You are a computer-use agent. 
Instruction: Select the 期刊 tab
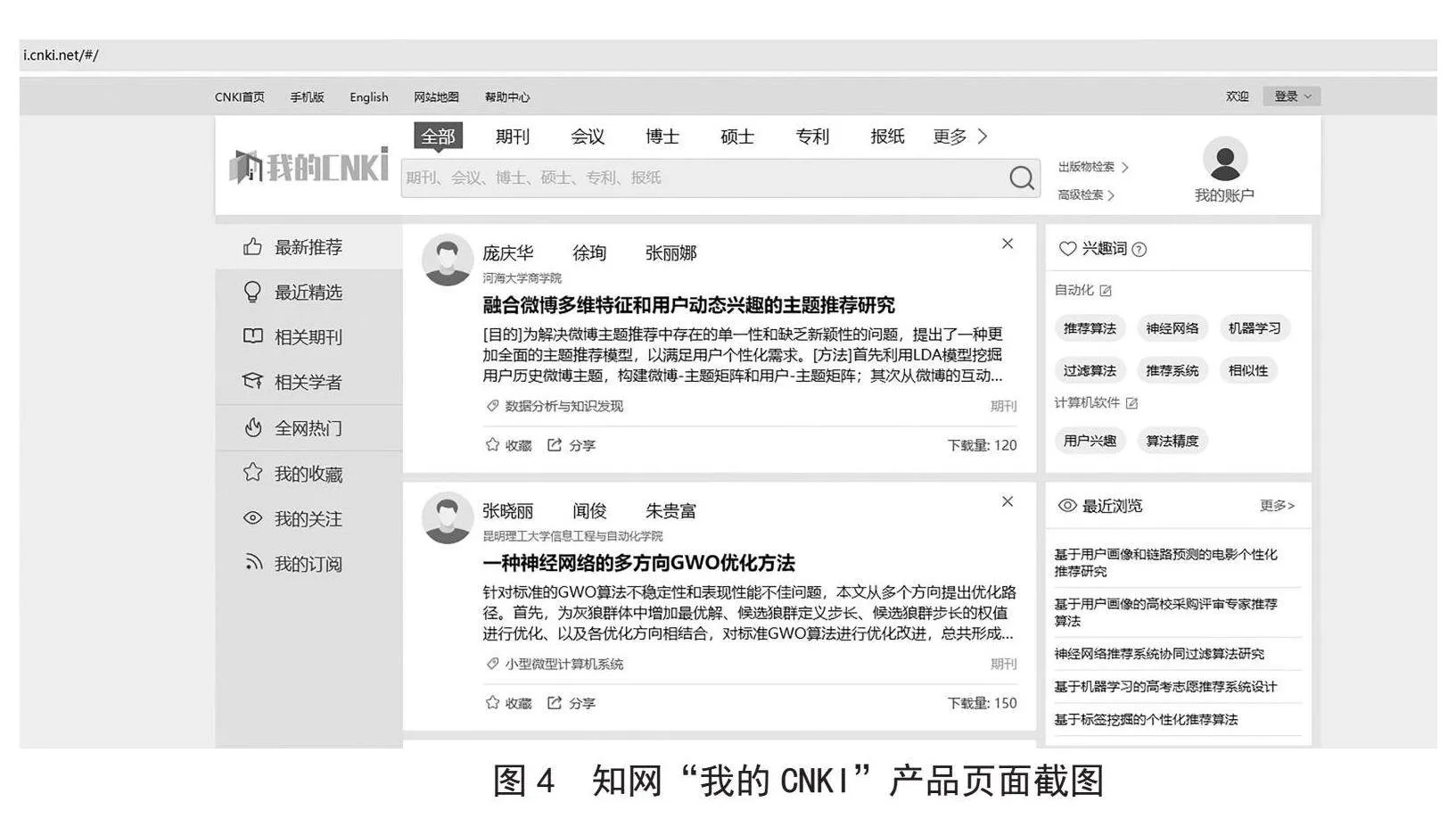(x=513, y=136)
